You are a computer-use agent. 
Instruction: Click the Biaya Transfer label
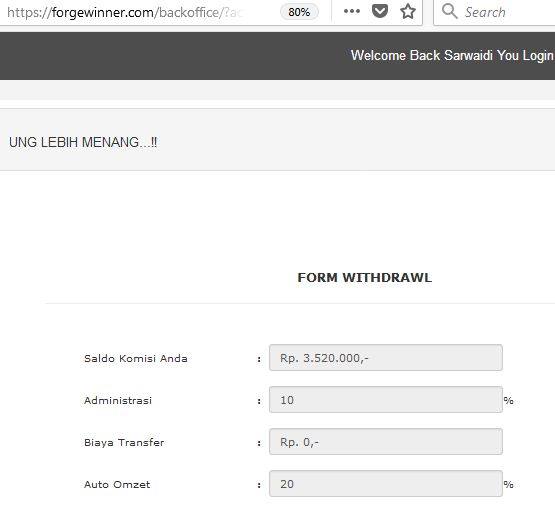point(124,443)
